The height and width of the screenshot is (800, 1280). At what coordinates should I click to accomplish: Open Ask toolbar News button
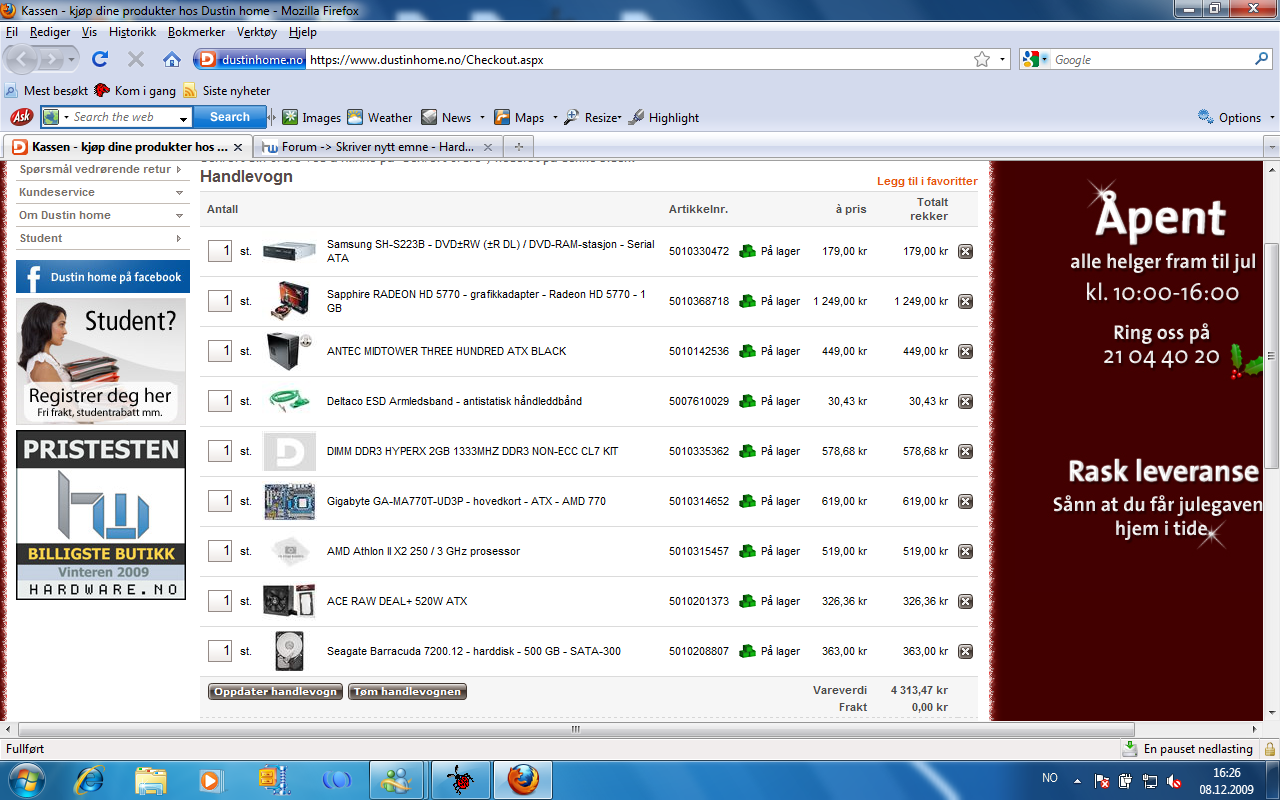pos(446,117)
